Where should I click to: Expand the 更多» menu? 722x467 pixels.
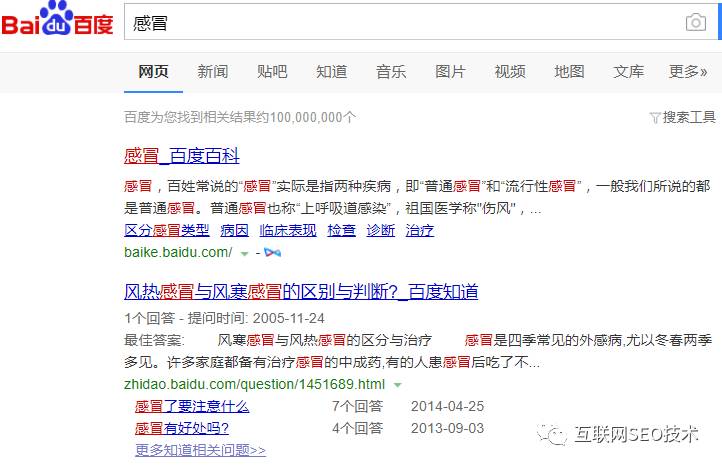[x=688, y=72]
